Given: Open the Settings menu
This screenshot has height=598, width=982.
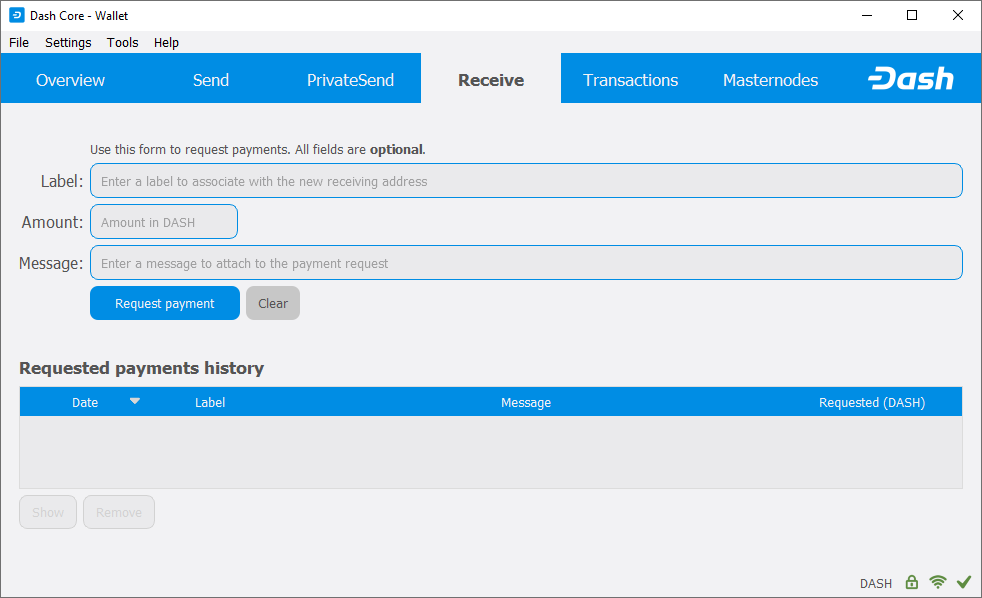Looking at the screenshot, I should [68, 43].
